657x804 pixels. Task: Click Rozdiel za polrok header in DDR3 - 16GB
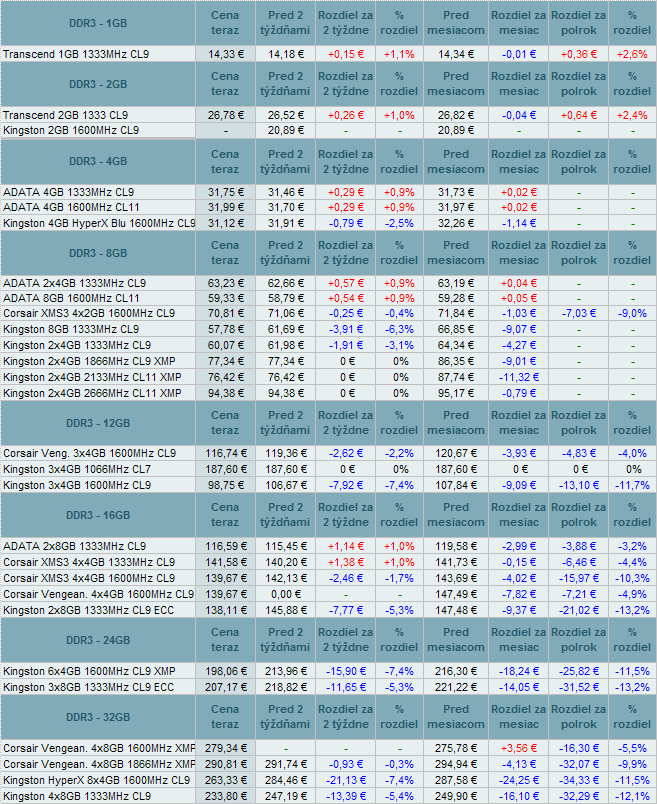579,515
